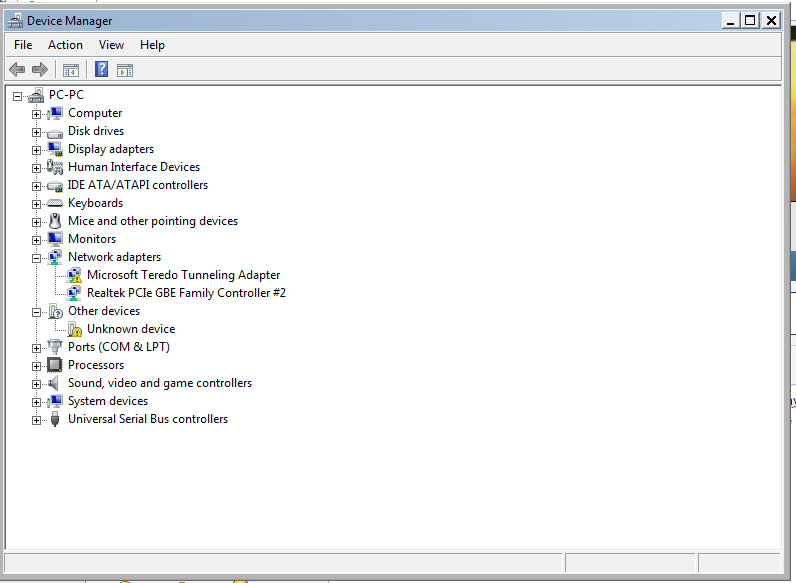This screenshot has width=796, height=583.
Task: Click the Processors chip icon
Action: pos(55,365)
